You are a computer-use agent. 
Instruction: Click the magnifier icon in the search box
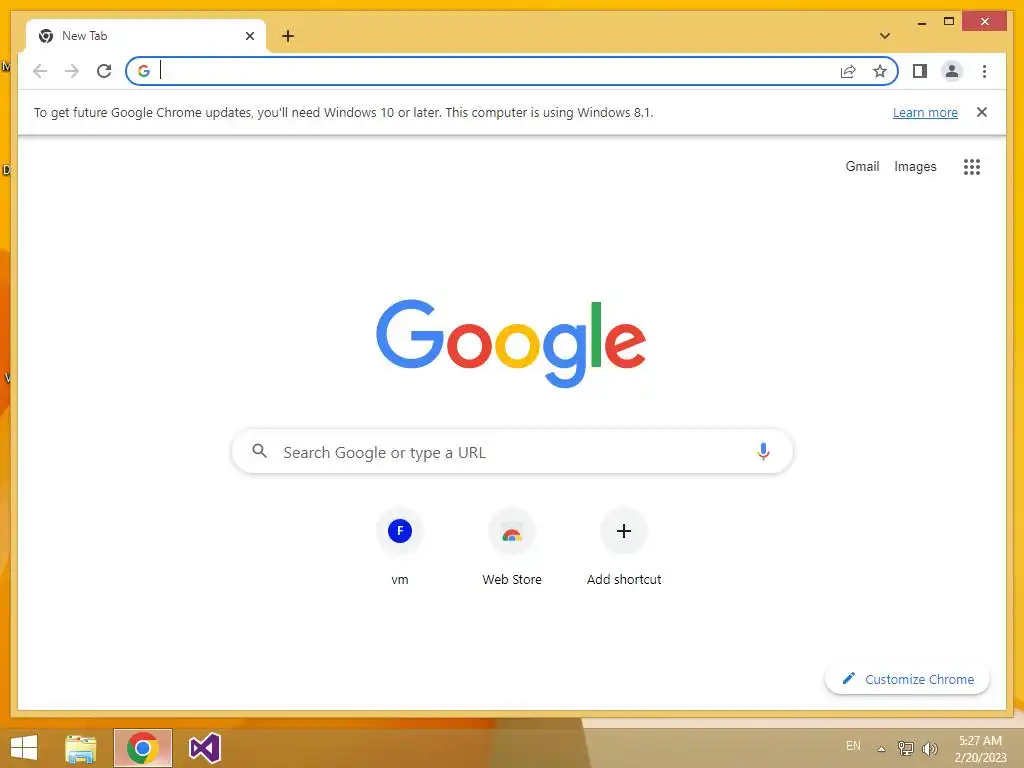(x=259, y=451)
